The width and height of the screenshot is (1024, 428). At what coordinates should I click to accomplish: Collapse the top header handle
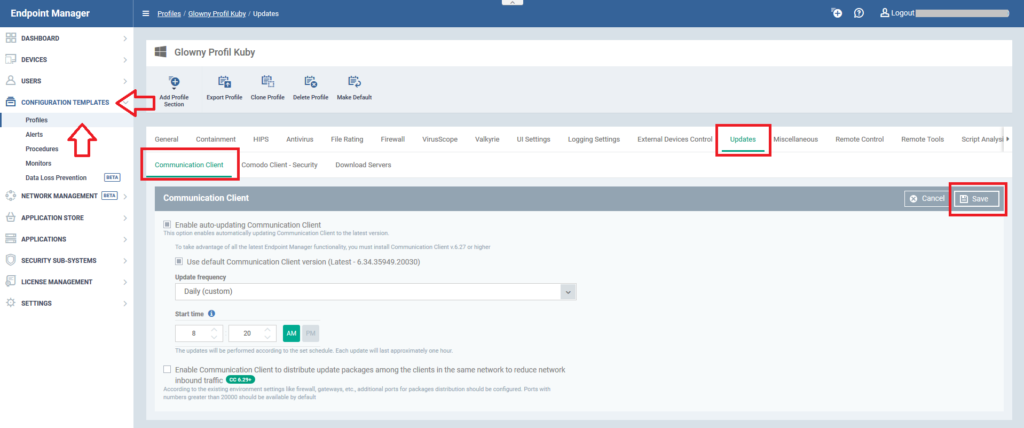513,3
